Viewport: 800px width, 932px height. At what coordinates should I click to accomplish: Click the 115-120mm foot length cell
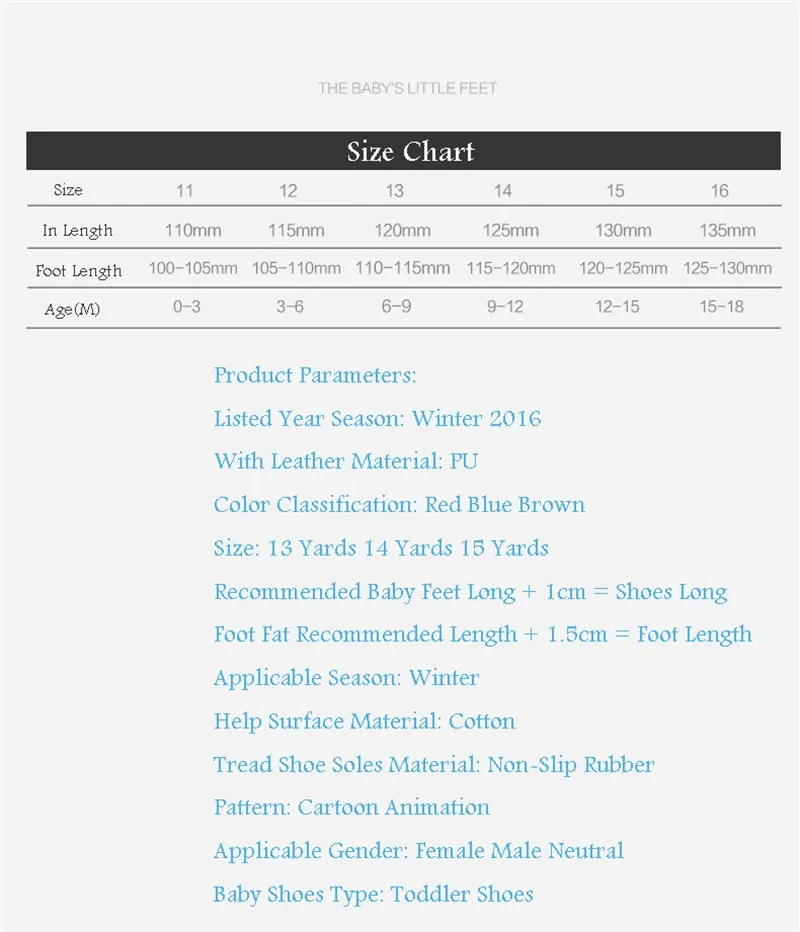pyautogui.click(x=511, y=268)
